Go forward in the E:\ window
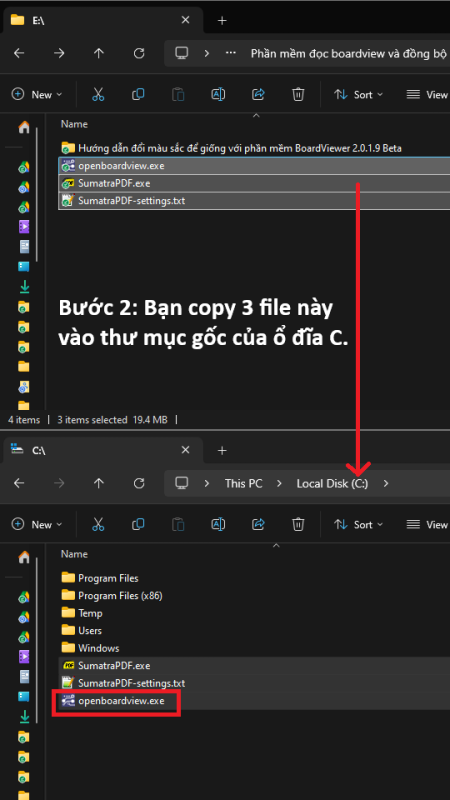450x800 pixels. pyautogui.click(x=59, y=53)
